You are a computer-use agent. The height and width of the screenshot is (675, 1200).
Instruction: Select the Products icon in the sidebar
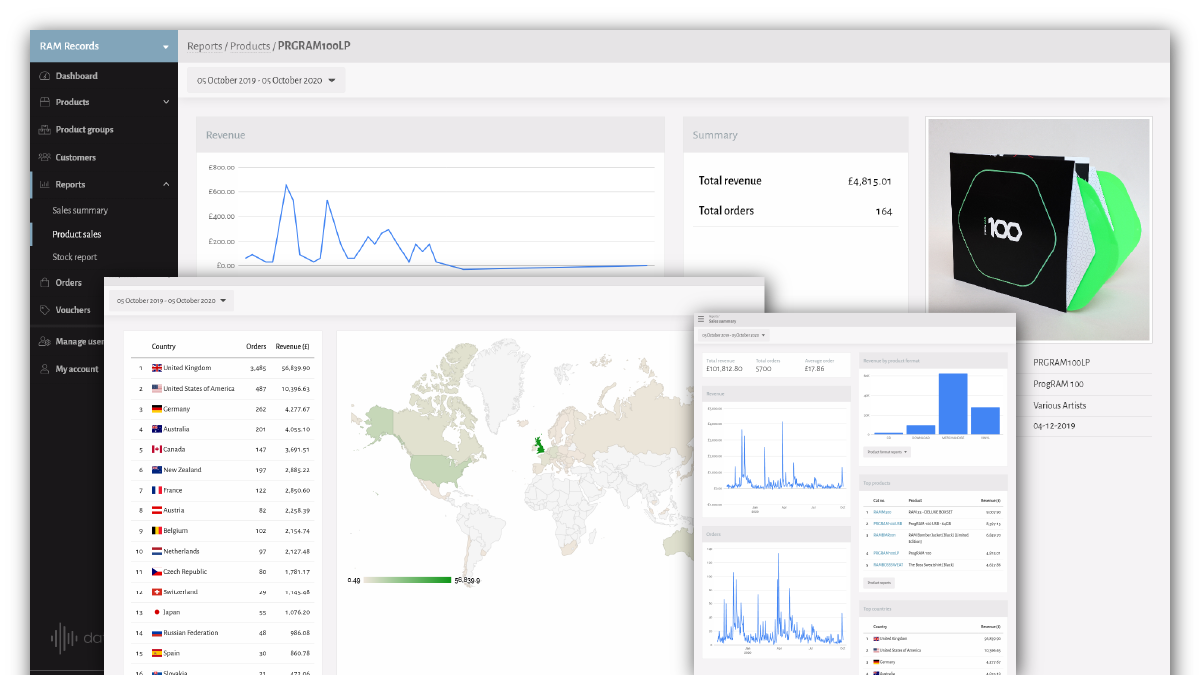(x=45, y=102)
